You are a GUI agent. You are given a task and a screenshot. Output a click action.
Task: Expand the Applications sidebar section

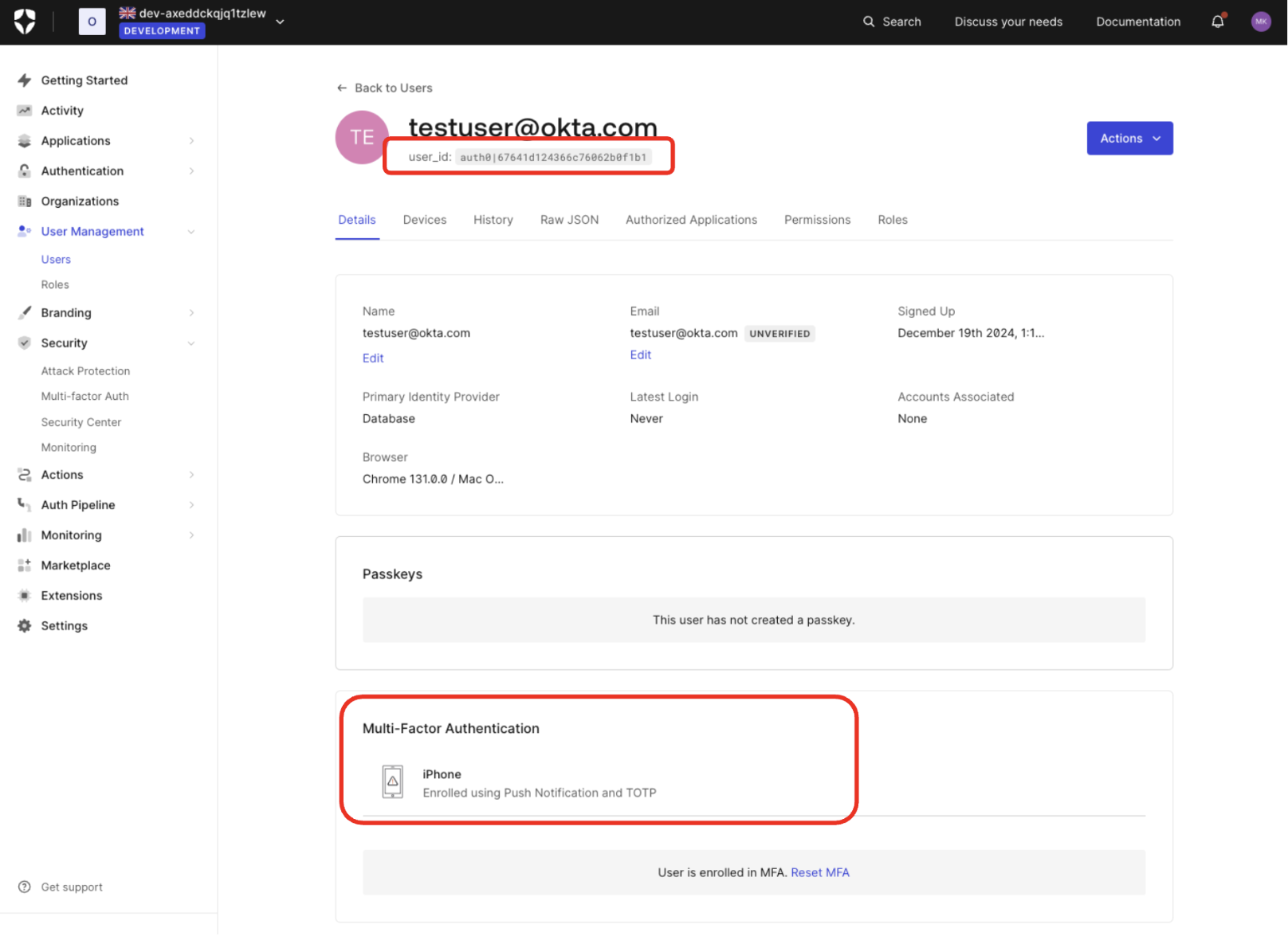(x=191, y=141)
